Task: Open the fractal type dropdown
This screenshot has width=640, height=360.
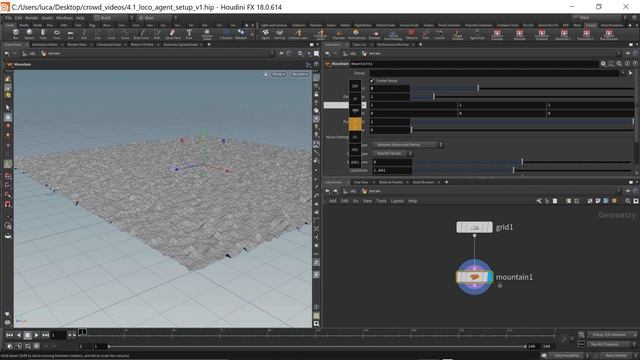Action: click(393, 153)
